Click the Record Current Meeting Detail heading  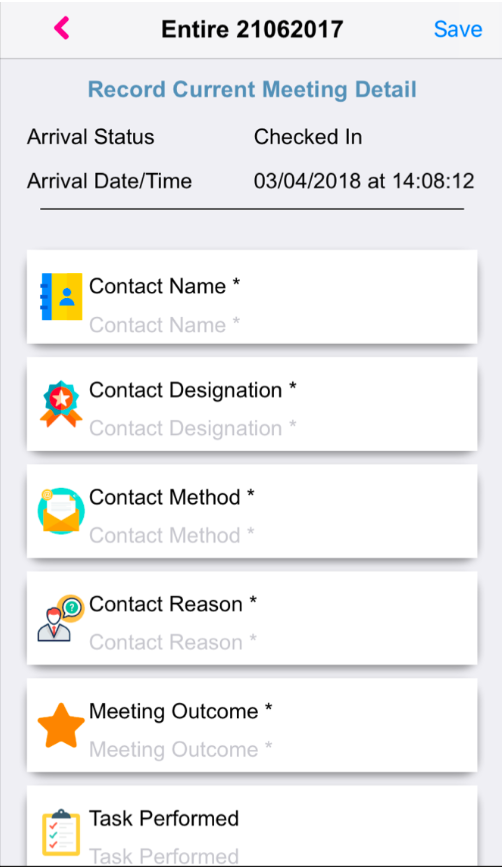[x=252, y=90]
